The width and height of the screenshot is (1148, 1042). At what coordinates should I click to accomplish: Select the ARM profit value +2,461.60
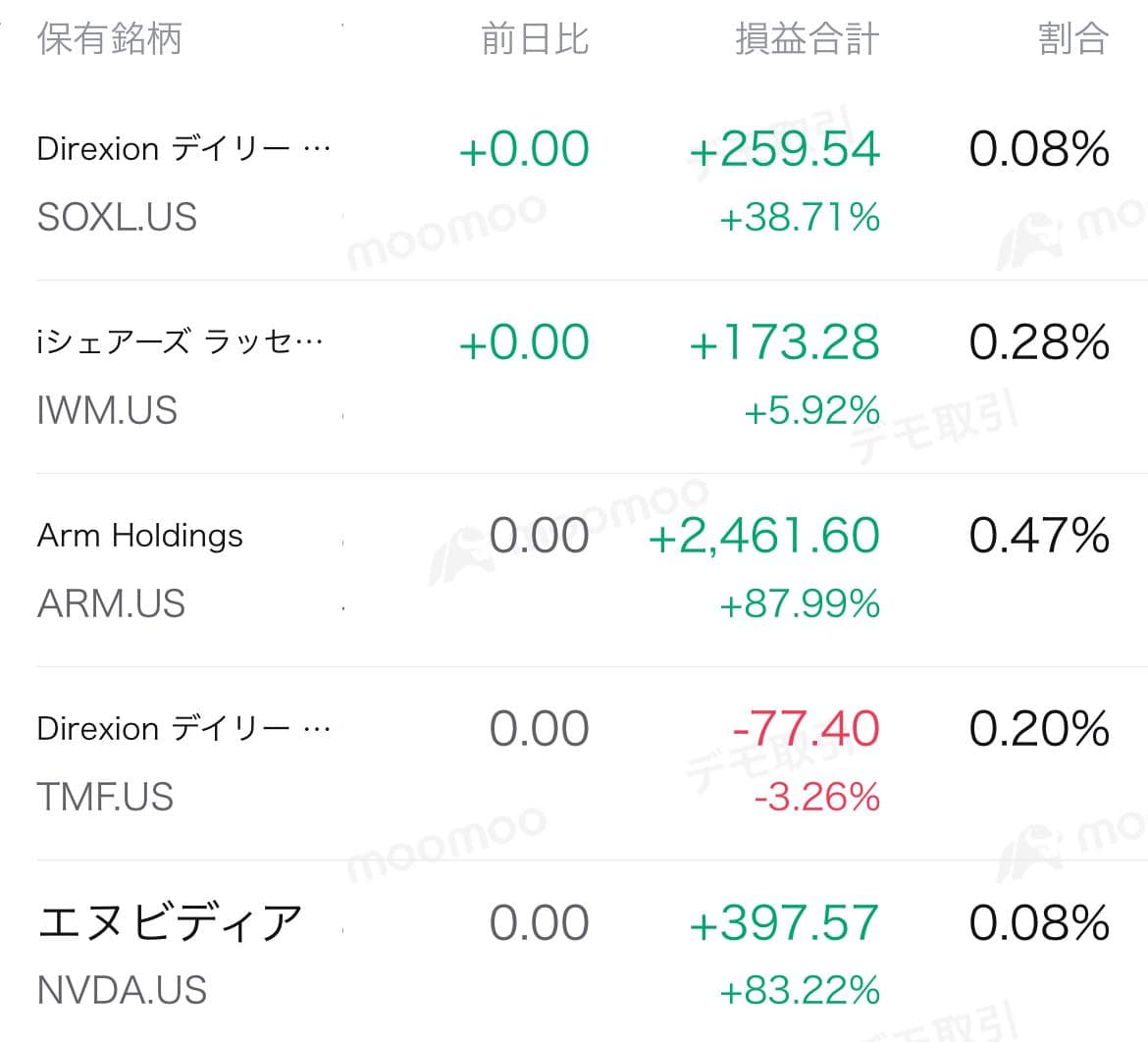click(763, 536)
